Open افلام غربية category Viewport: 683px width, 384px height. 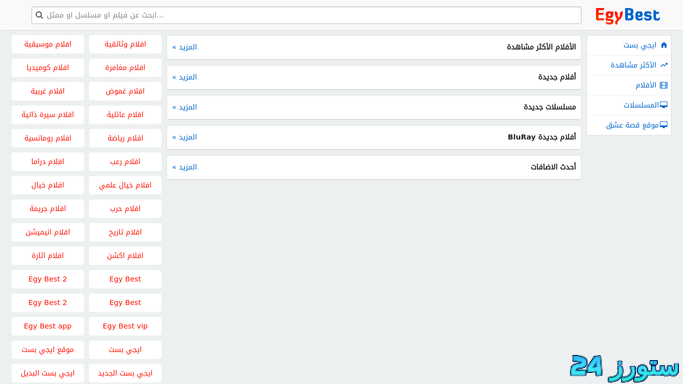coord(47,91)
